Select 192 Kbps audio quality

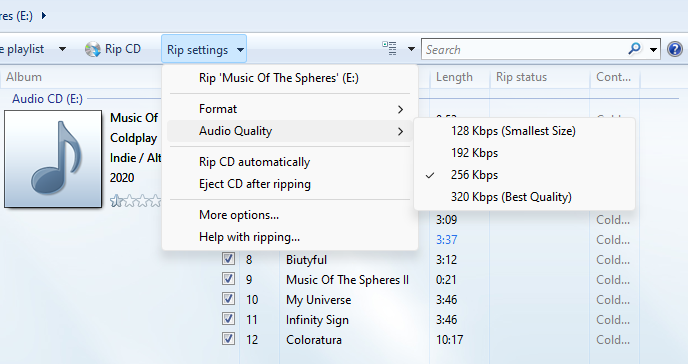[524, 153]
